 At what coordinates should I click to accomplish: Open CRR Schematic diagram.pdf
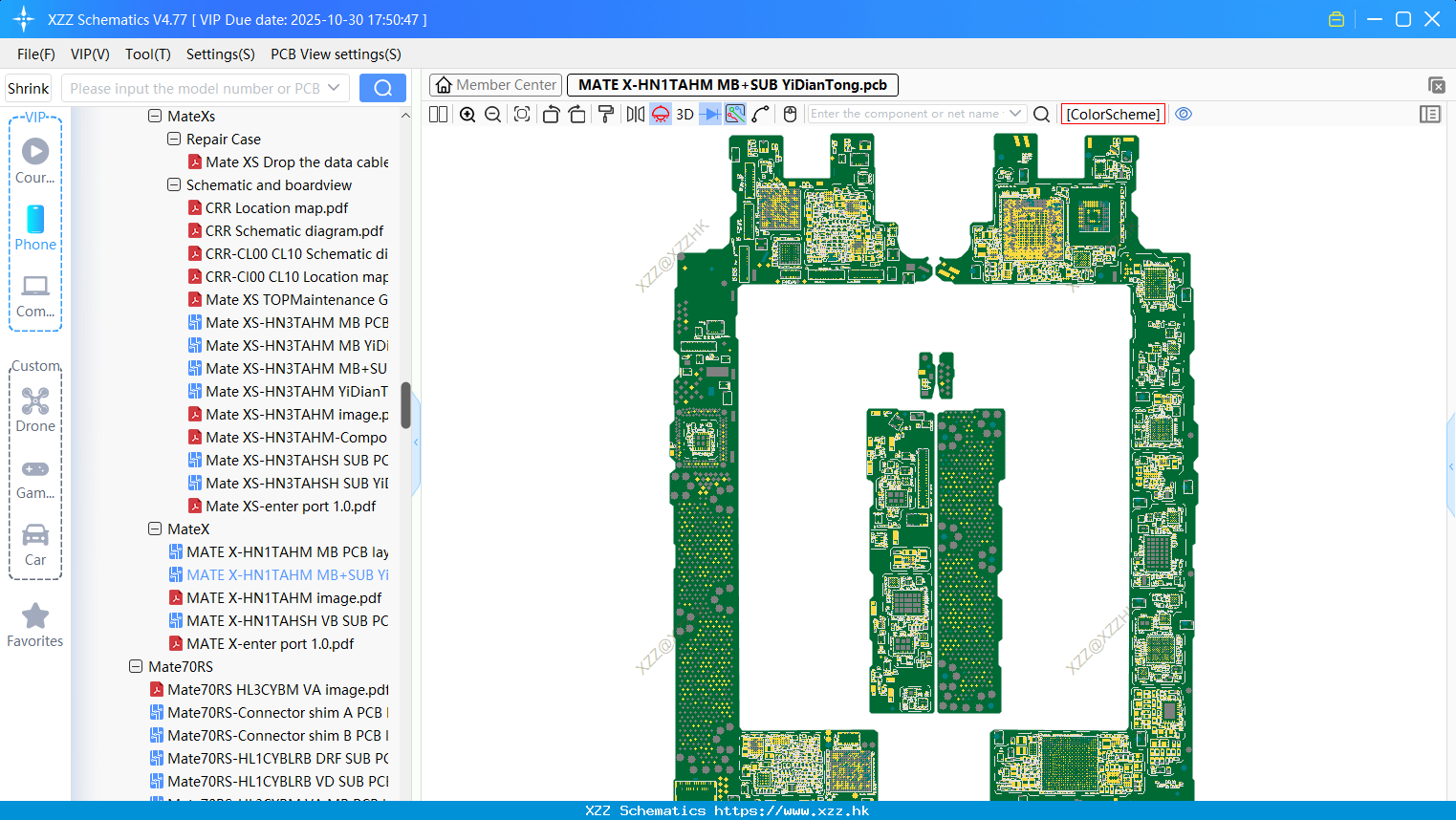294,230
